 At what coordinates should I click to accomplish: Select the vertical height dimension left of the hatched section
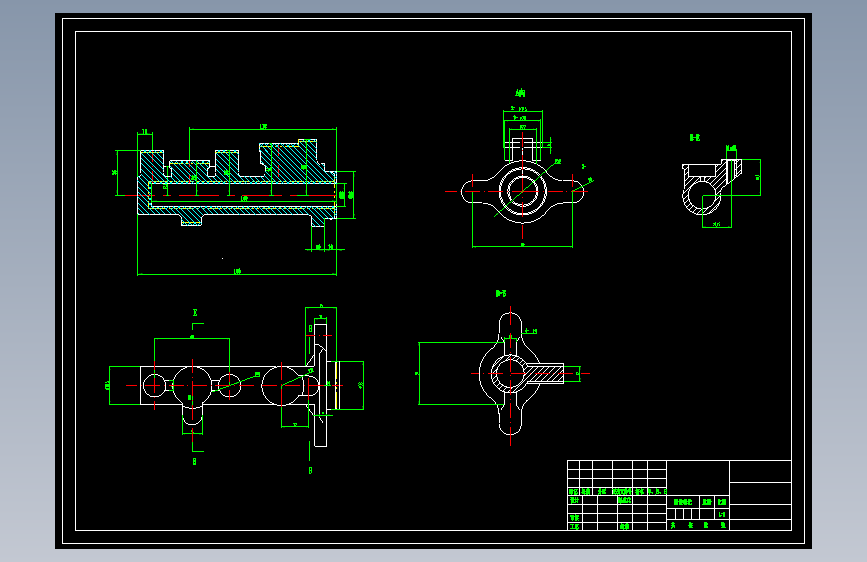click(x=116, y=173)
